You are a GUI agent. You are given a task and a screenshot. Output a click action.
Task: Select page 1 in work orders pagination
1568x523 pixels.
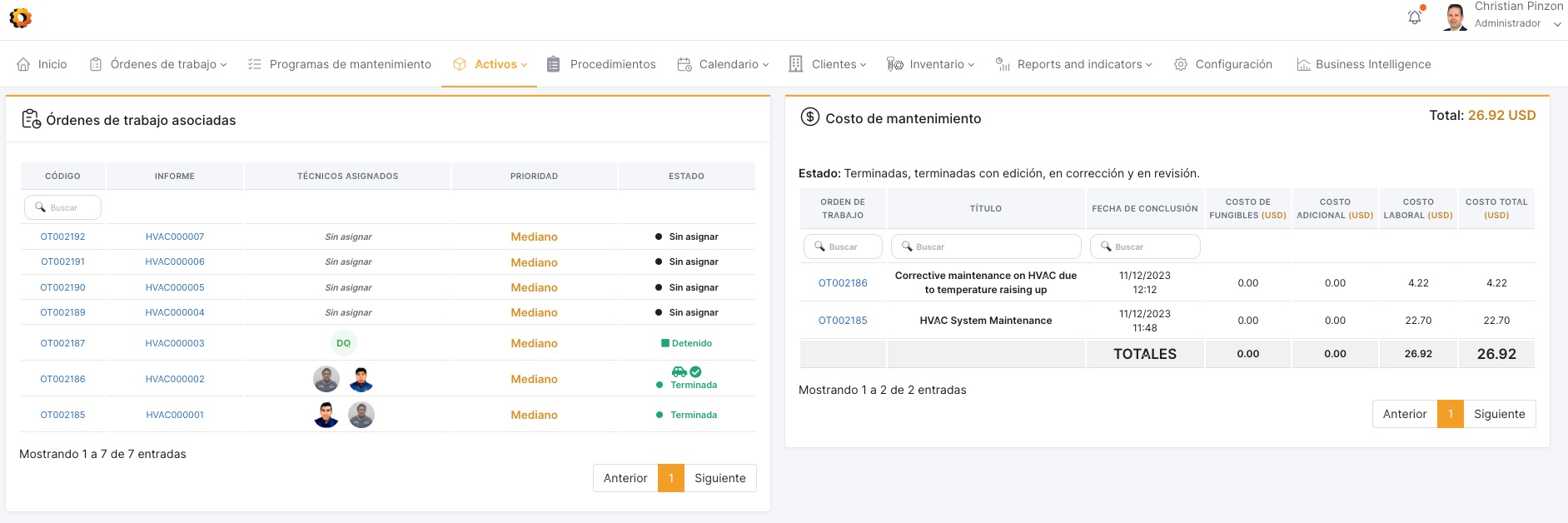[671, 478]
